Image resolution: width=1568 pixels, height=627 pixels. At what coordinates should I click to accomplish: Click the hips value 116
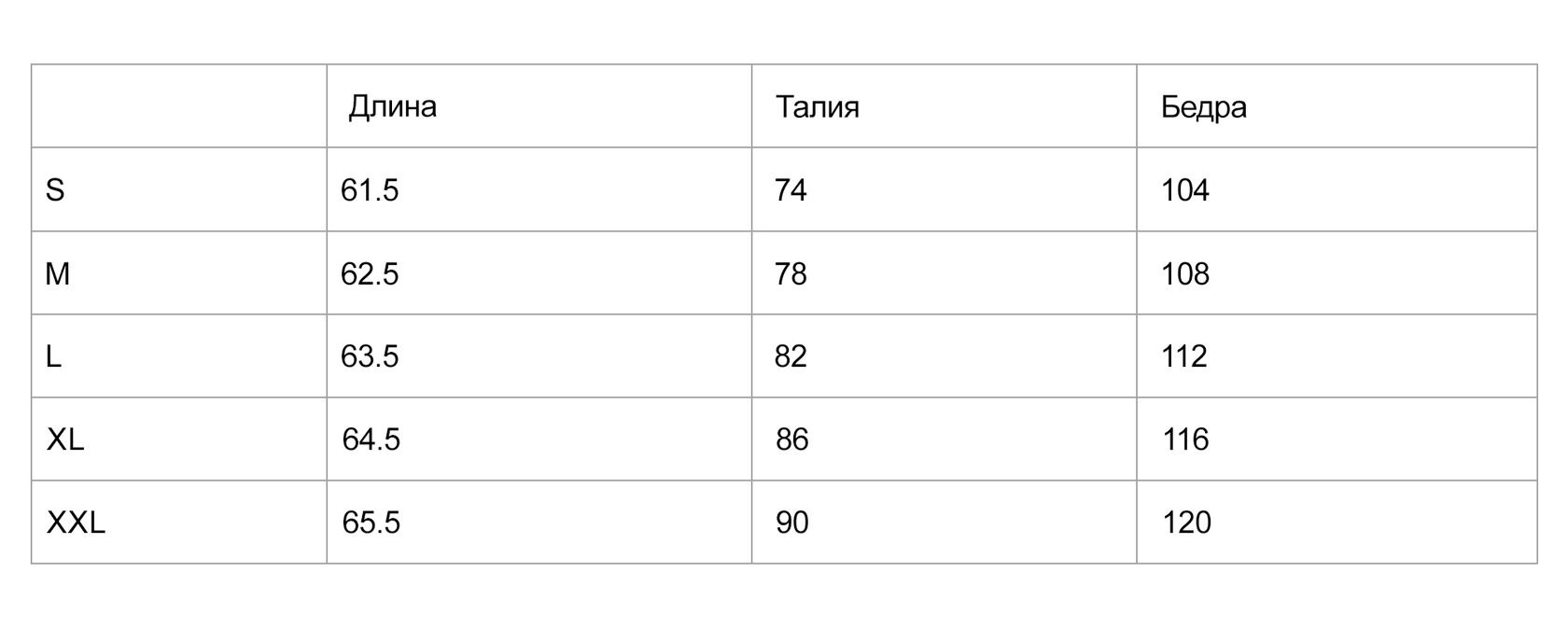tap(1186, 439)
